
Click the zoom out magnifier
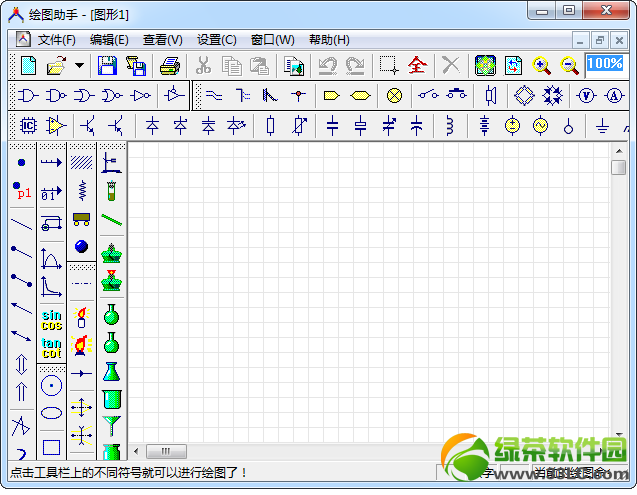coord(569,65)
